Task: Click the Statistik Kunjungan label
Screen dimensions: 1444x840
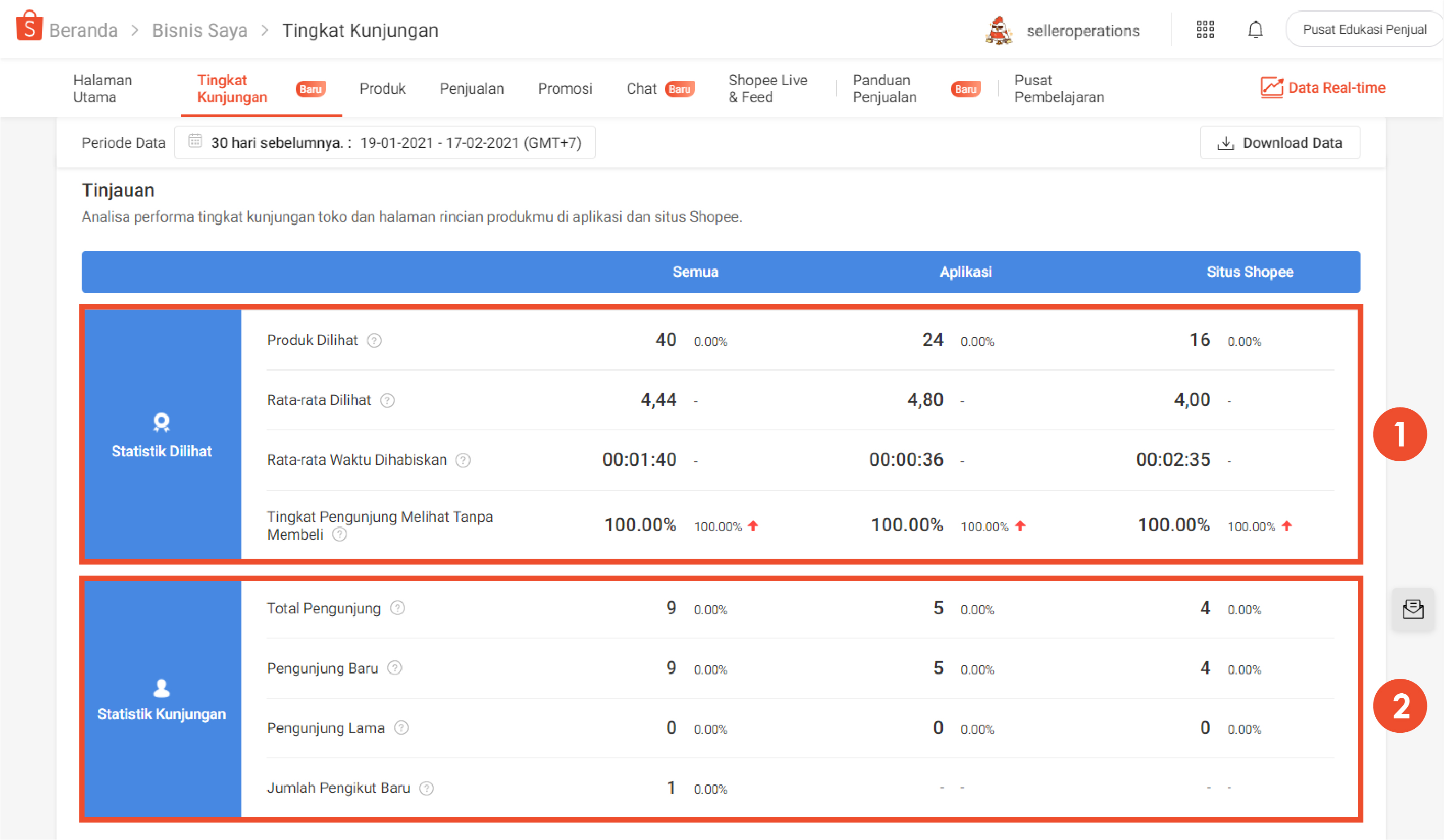Action: point(162,714)
